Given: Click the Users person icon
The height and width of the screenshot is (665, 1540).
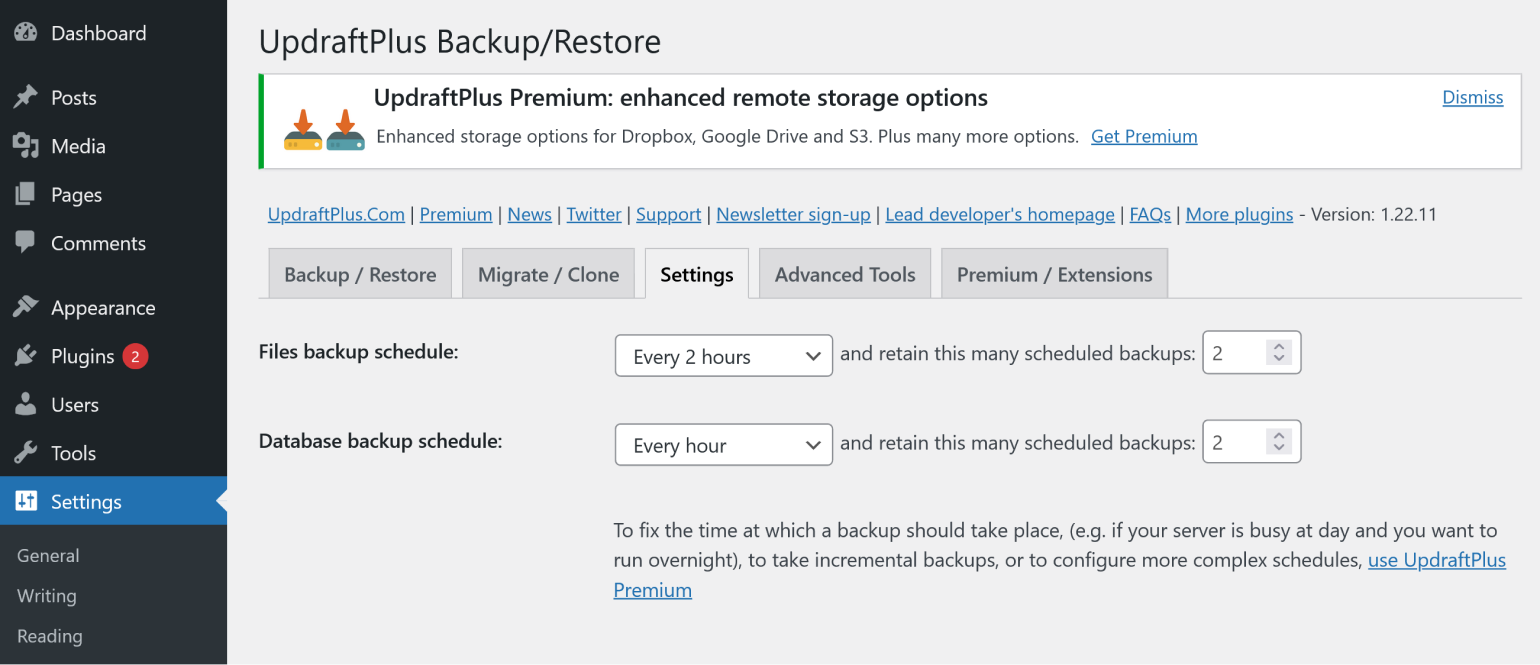Looking at the screenshot, I should [26, 404].
